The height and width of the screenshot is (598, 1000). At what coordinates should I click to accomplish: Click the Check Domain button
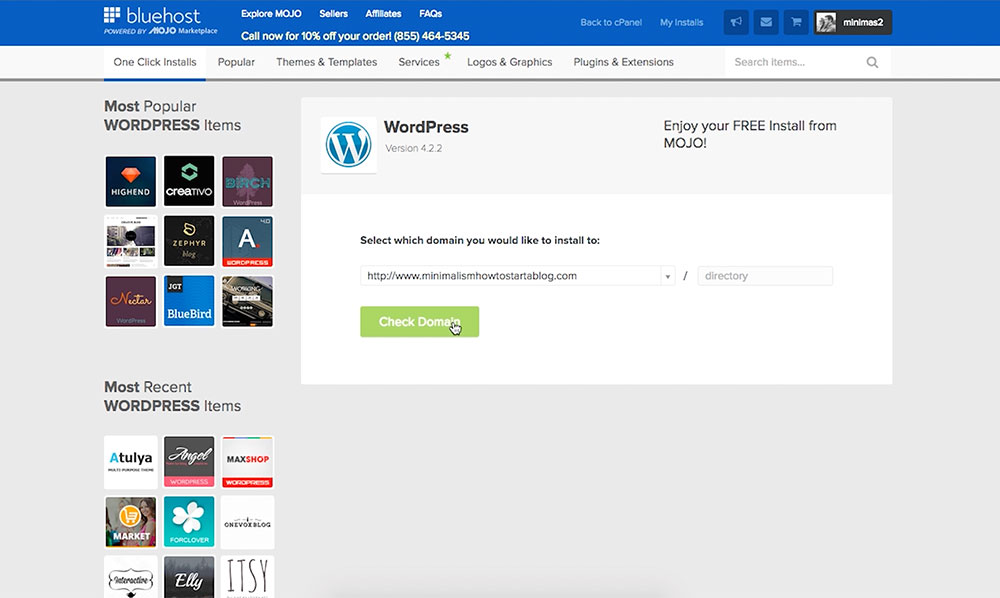click(x=420, y=322)
